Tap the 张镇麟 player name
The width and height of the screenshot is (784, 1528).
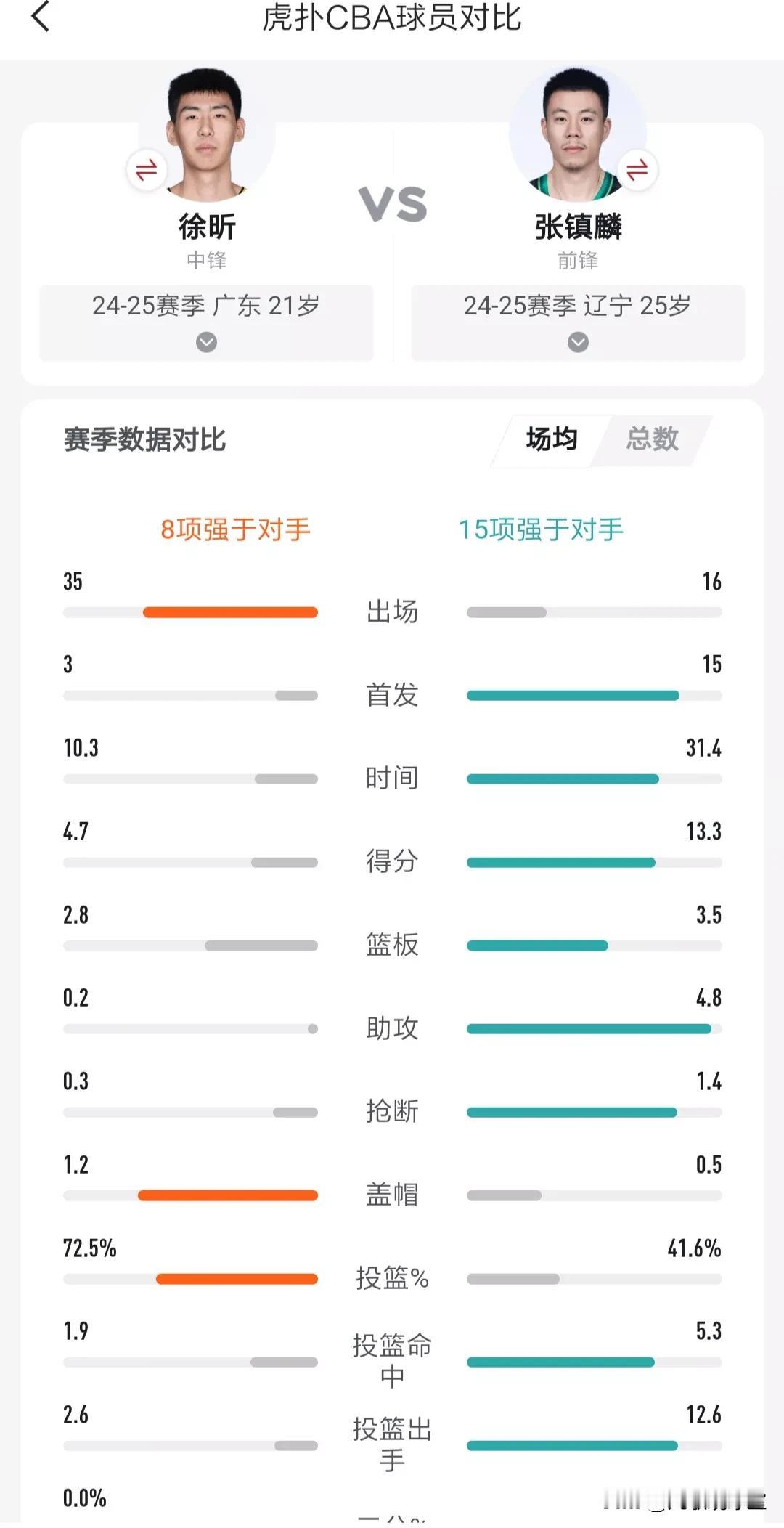point(578,227)
